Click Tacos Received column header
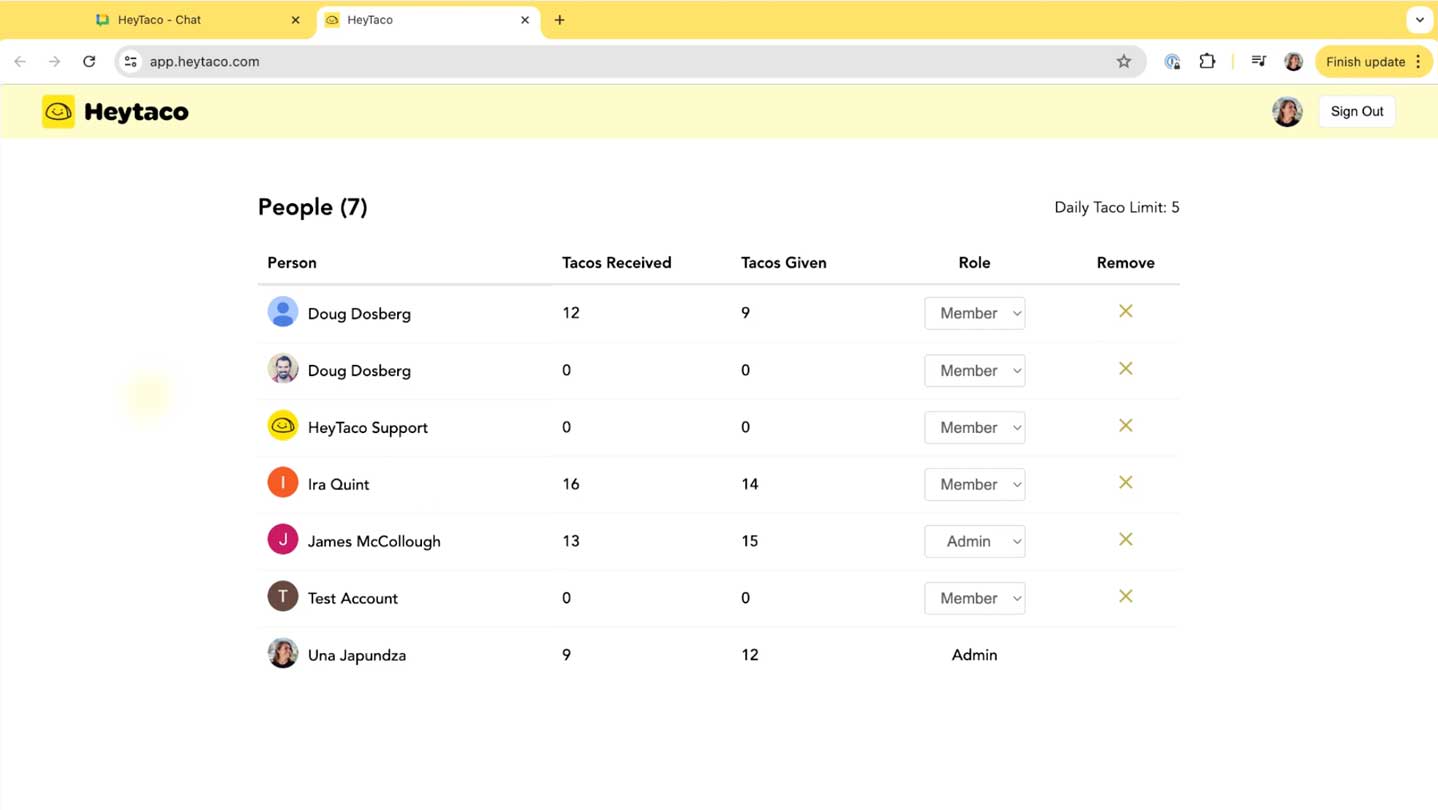 [616, 263]
